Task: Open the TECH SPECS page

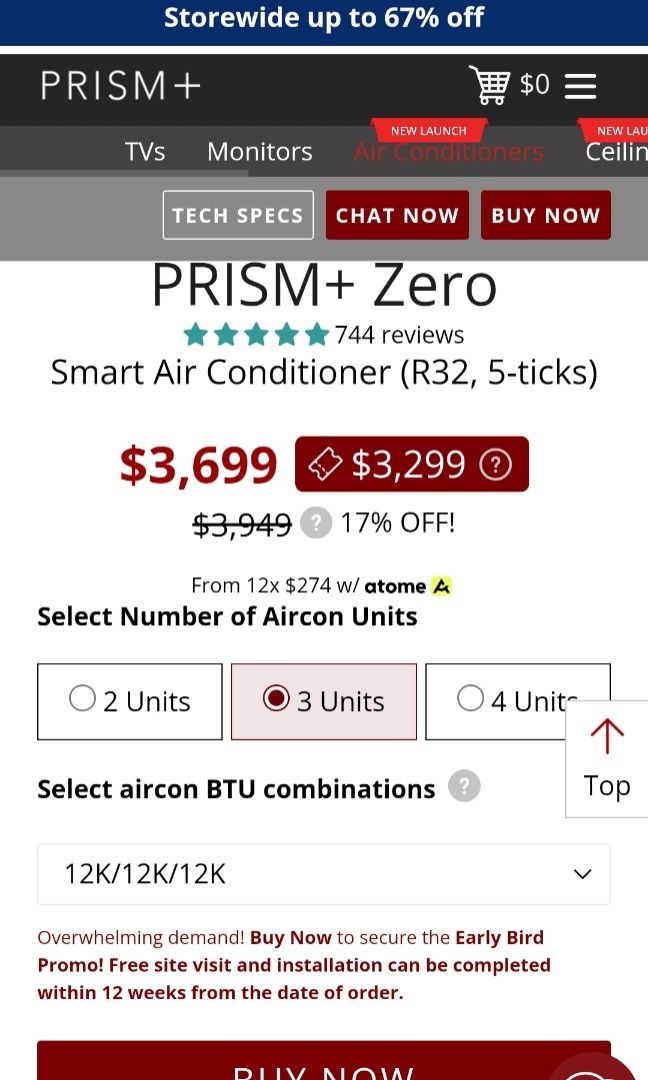Action: coord(237,214)
